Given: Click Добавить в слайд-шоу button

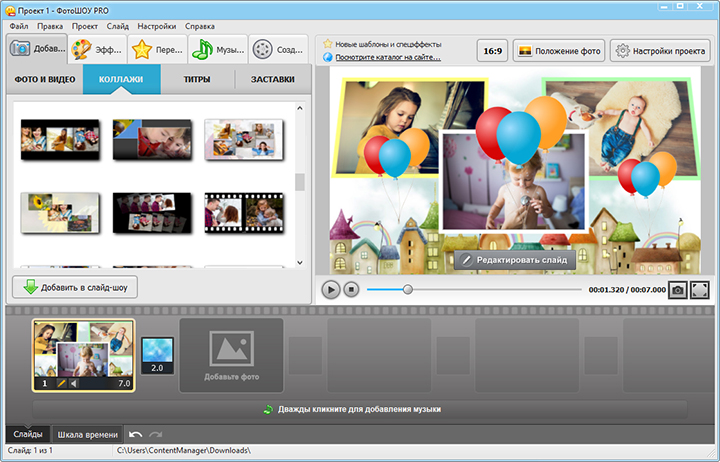Looking at the screenshot, I should click(76, 287).
